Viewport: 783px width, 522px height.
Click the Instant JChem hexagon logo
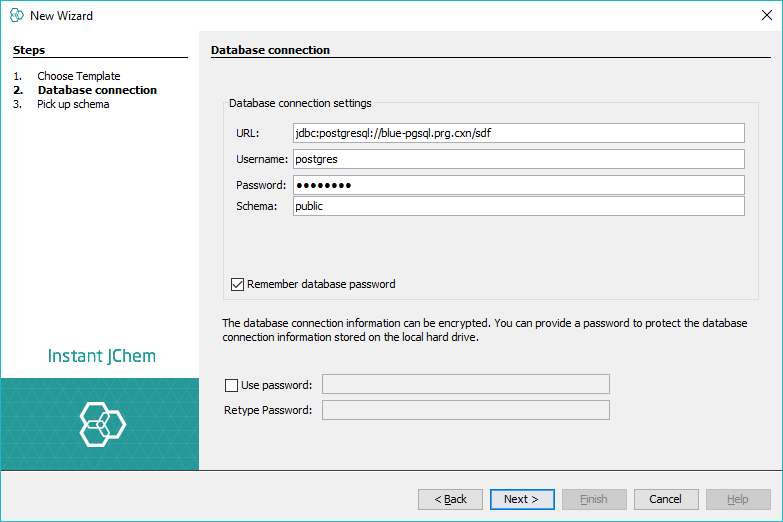coord(102,424)
